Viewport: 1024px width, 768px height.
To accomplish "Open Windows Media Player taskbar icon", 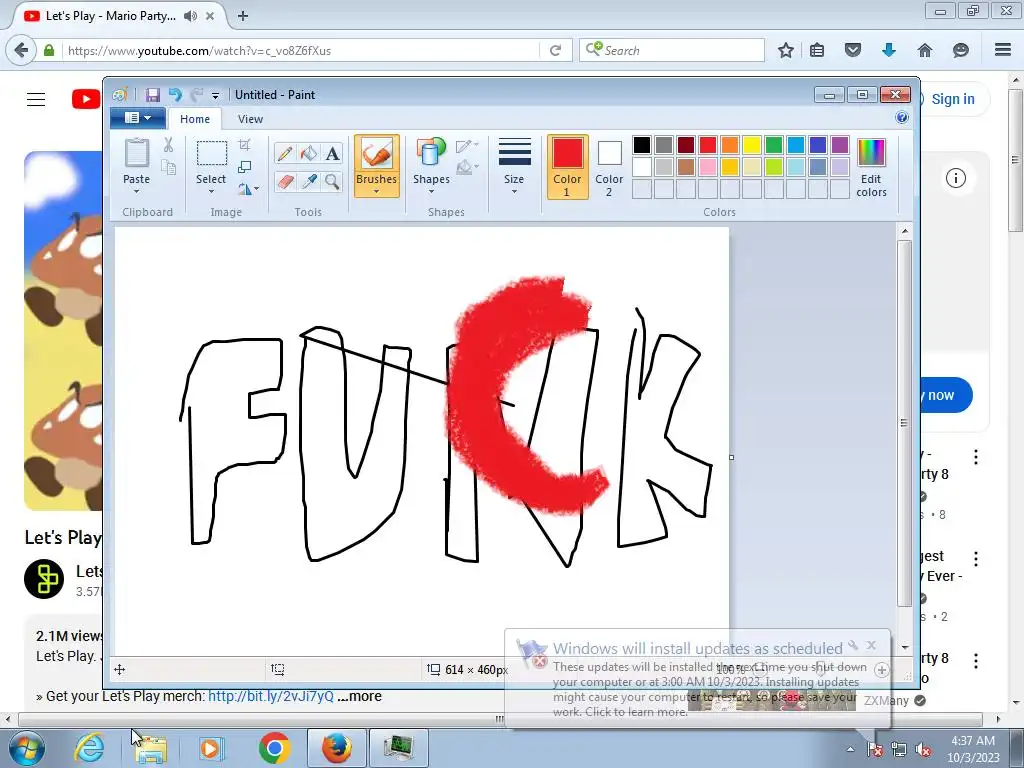I will (212, 748).
